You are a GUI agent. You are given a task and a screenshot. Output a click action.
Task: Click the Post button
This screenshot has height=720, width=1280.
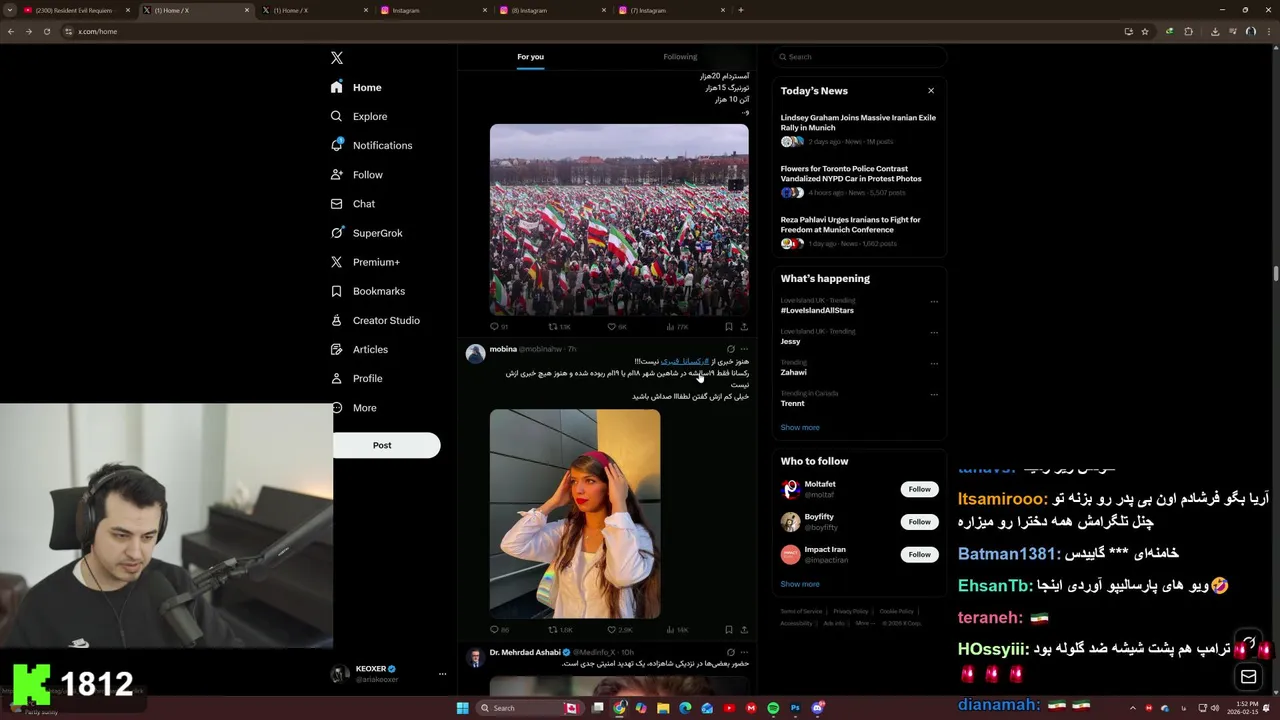386,445
